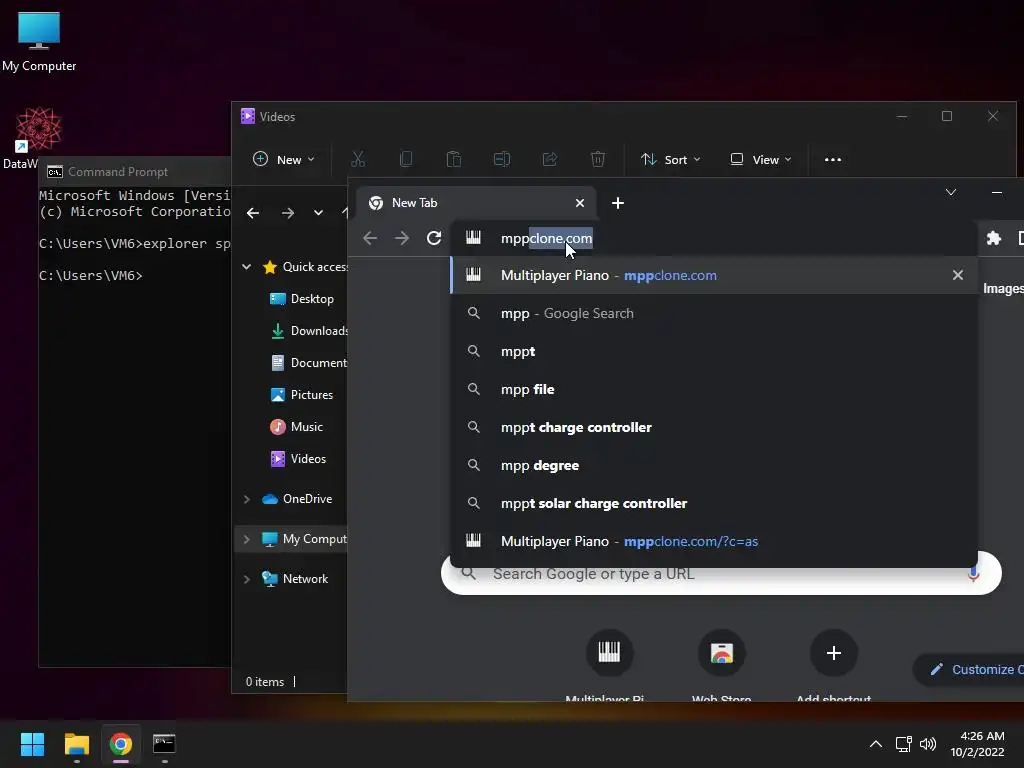The height and width of the screenshot is (768, 1024).
Task: Choose the mppclone.com/?c=as suggestion
Action: 714,541
